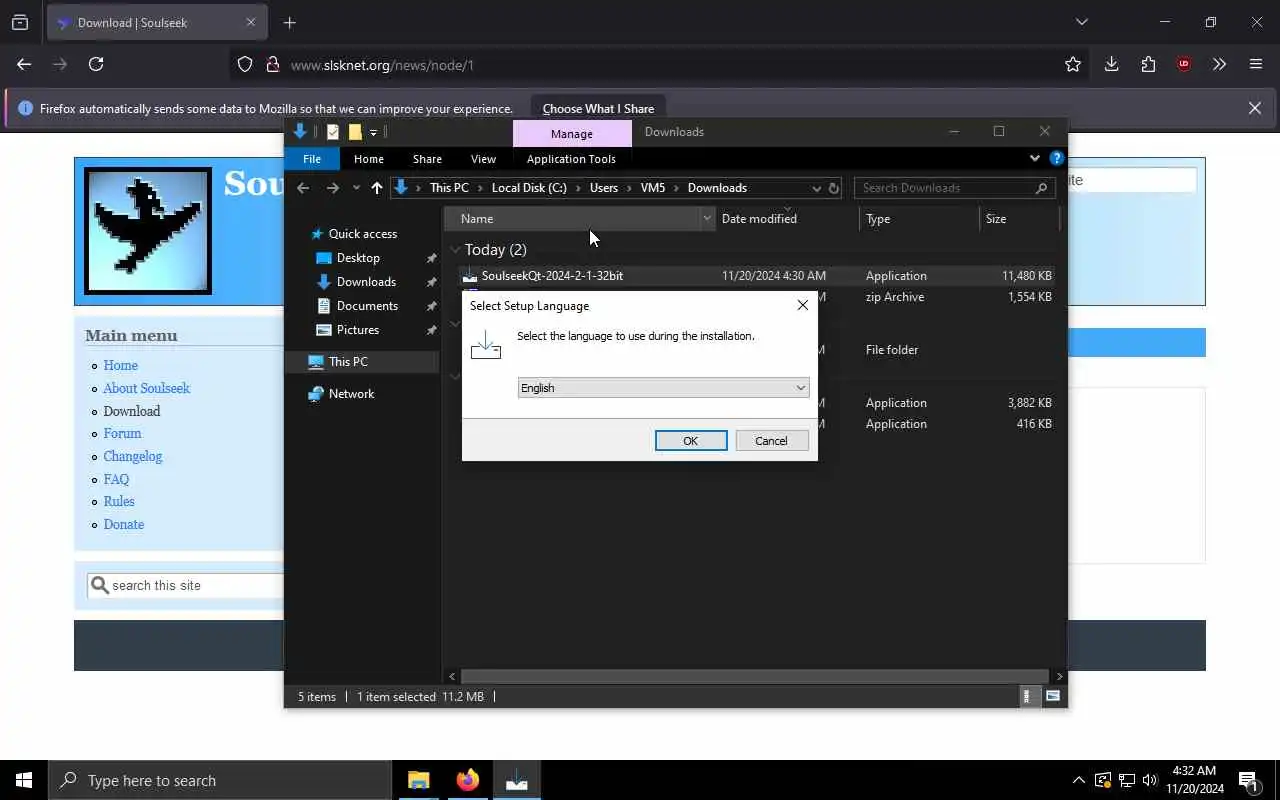Open the Application Tools ribbon tab
This screenshot has width=1280, height=800.
click(x=571, y=159)
